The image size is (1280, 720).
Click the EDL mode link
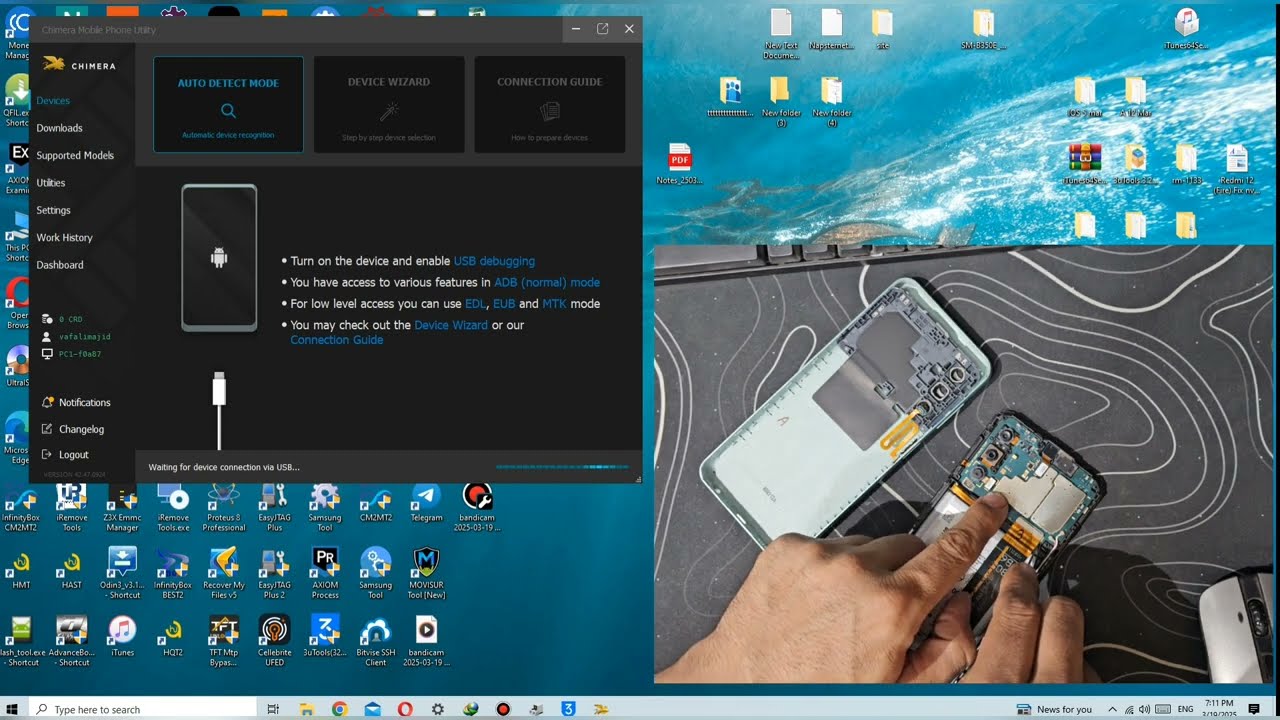pos(475,304)
